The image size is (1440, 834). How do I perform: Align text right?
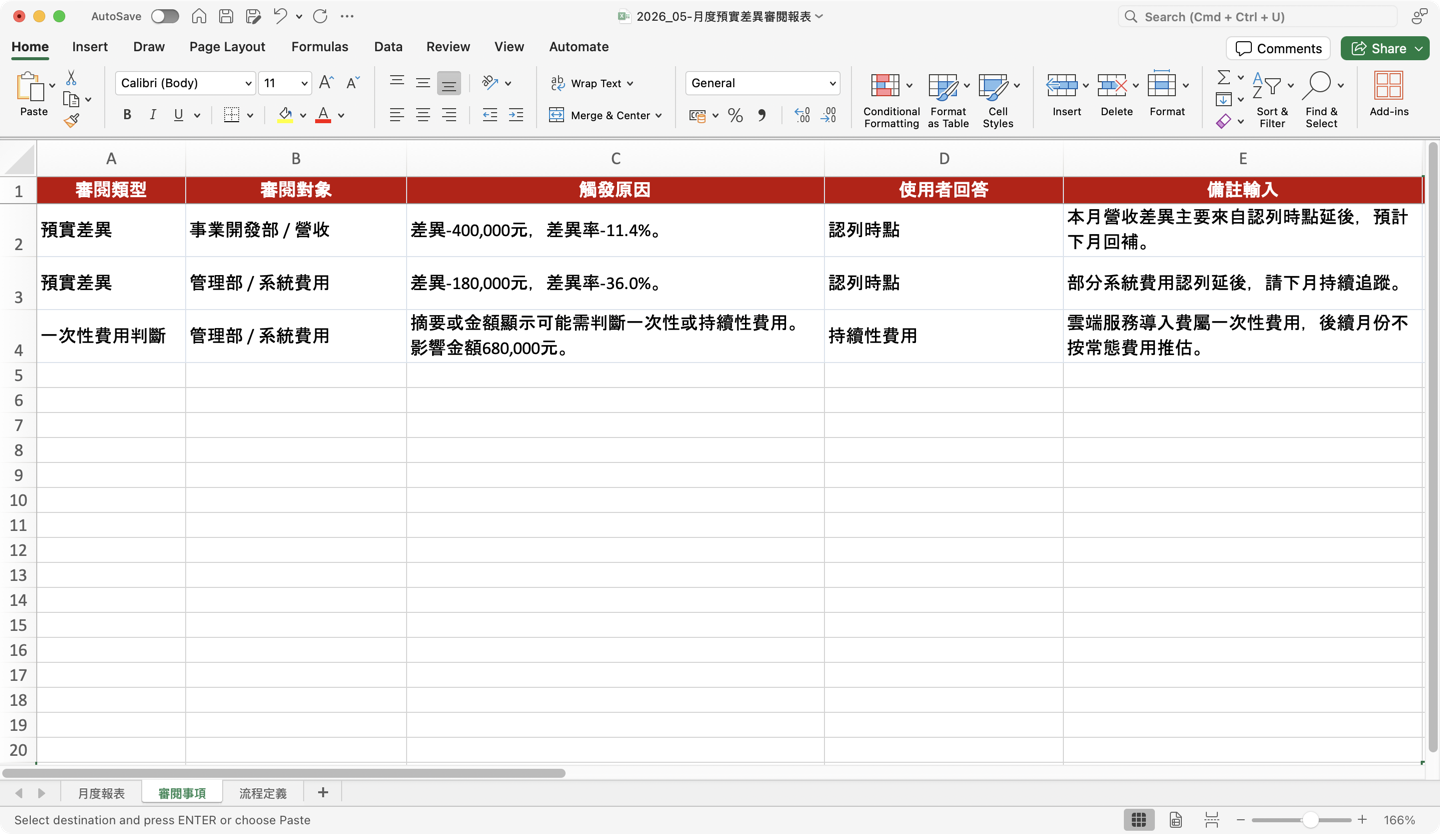(449, 115)
